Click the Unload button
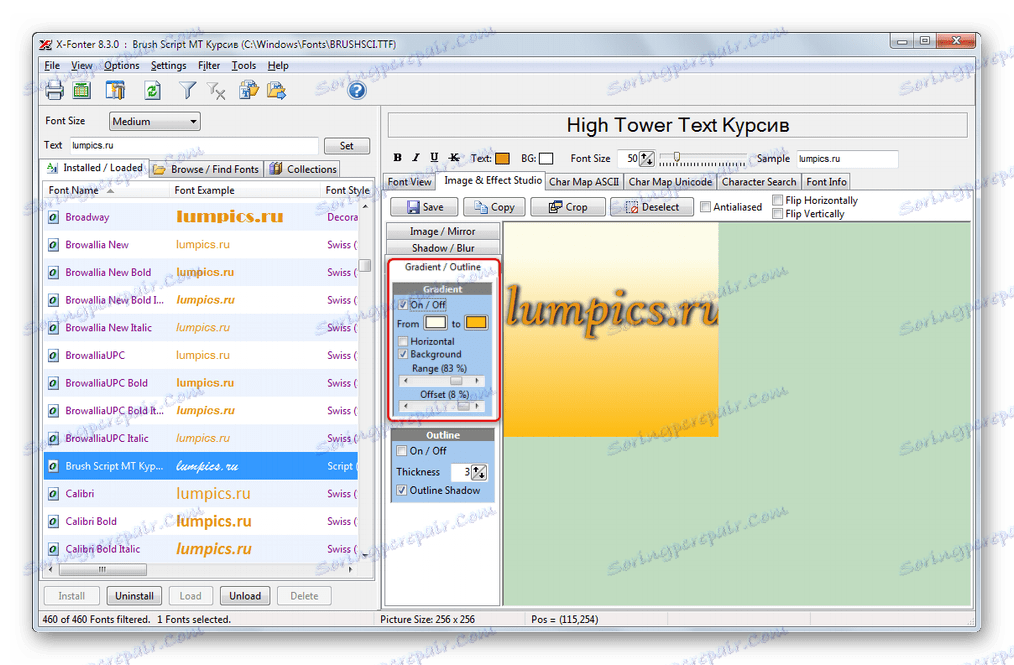Image resolution: width=1014 pixels, height=665 pixels. pos(245,596)
